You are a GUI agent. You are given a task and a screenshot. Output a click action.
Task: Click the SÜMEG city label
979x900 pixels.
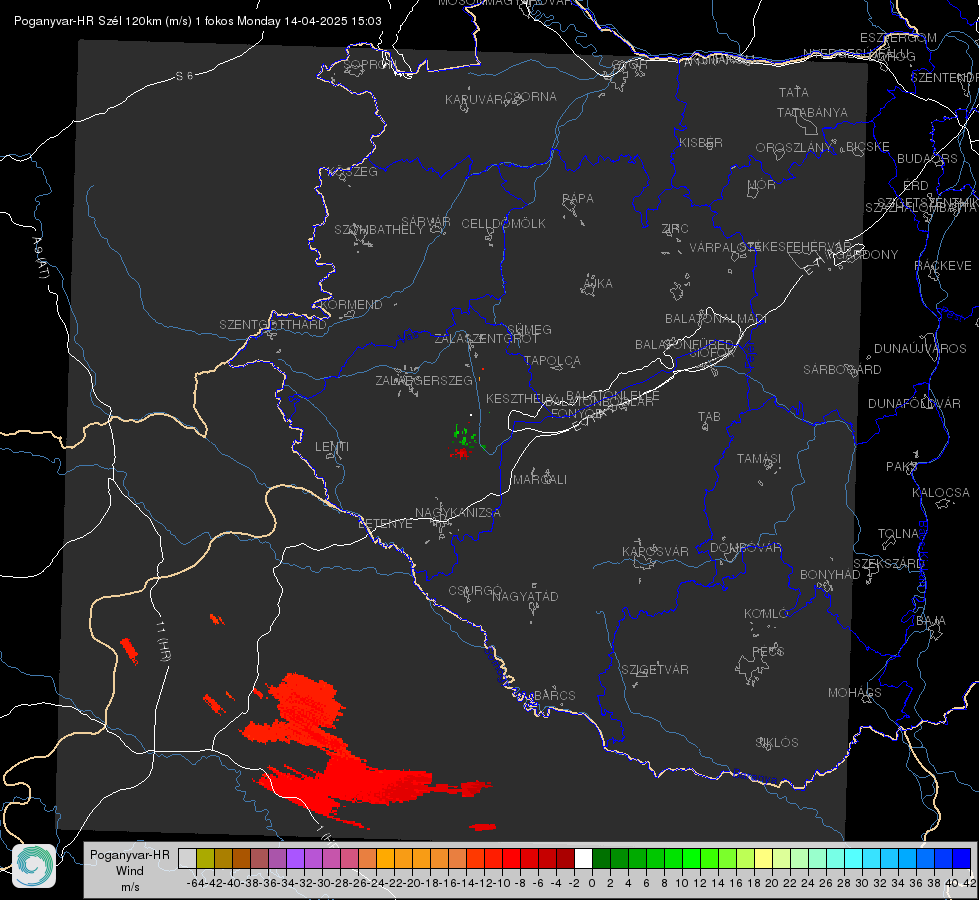(529, 329)
